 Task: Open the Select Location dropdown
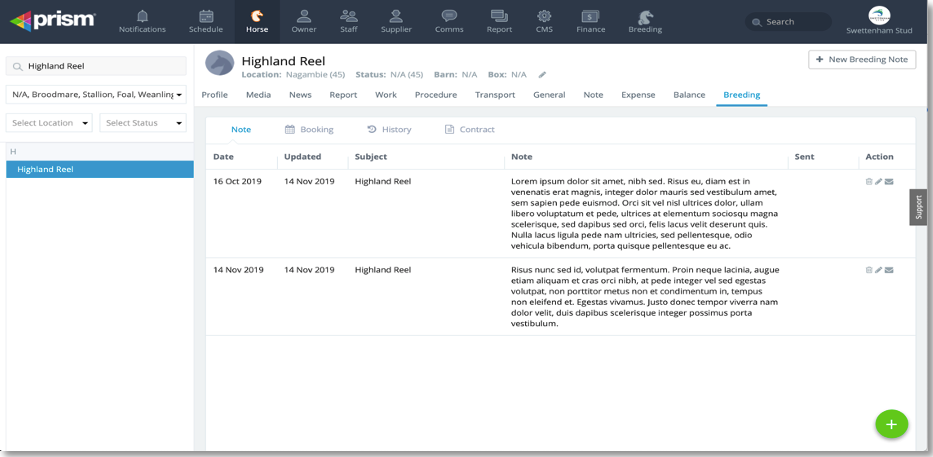(49, 123)
